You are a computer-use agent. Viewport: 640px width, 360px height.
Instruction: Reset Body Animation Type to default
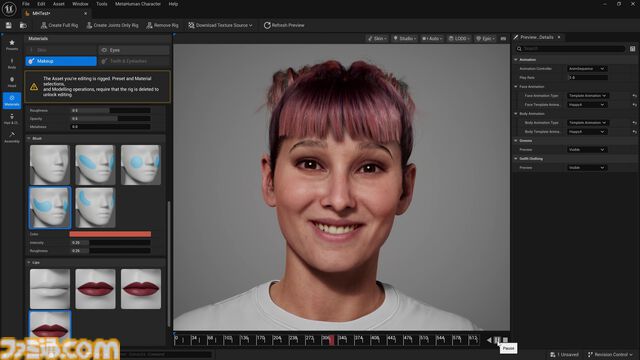(634, 122)
